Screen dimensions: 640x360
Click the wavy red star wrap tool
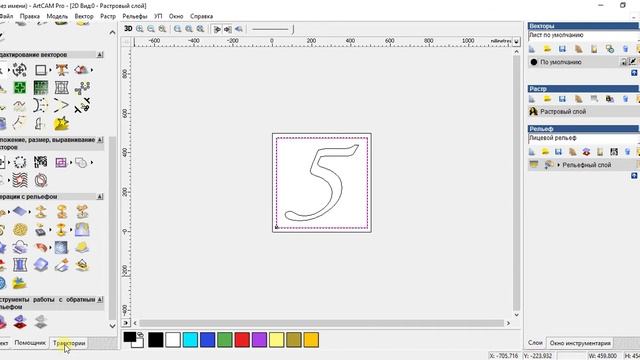[20, 180]
